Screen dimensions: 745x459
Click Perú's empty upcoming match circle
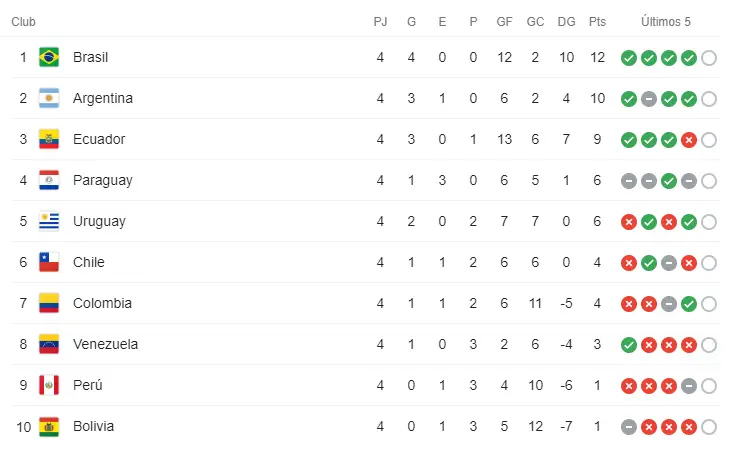pyautogui.click(x=708, y=386)
